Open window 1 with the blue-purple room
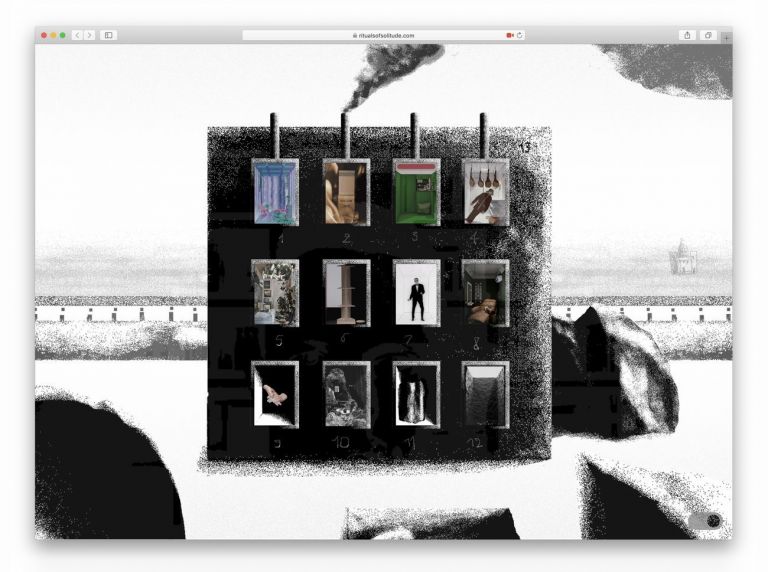The image size is (768, 572). point(274,192)
